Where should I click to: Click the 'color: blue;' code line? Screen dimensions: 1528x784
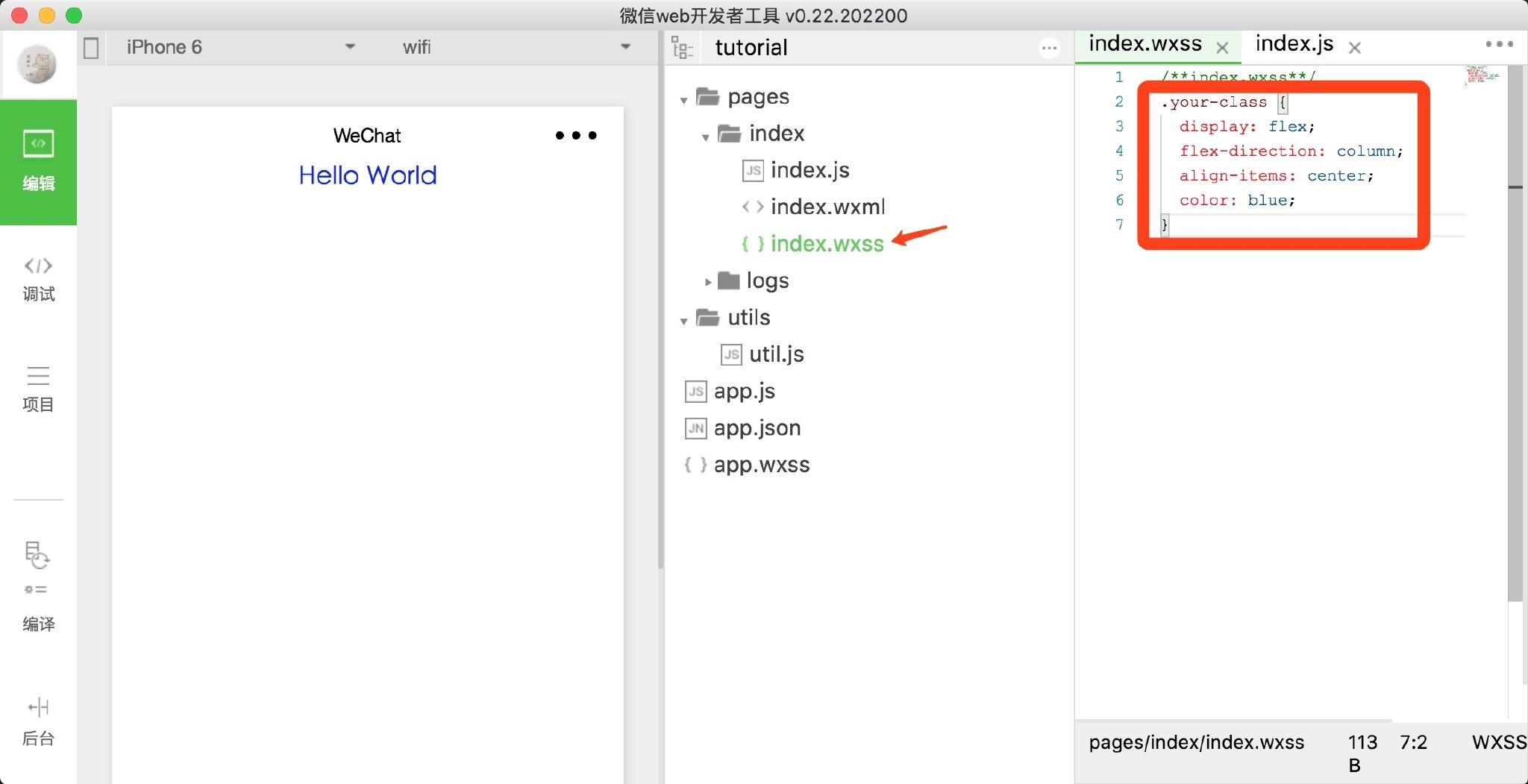pyautogui.click(x=1237, y=200)
